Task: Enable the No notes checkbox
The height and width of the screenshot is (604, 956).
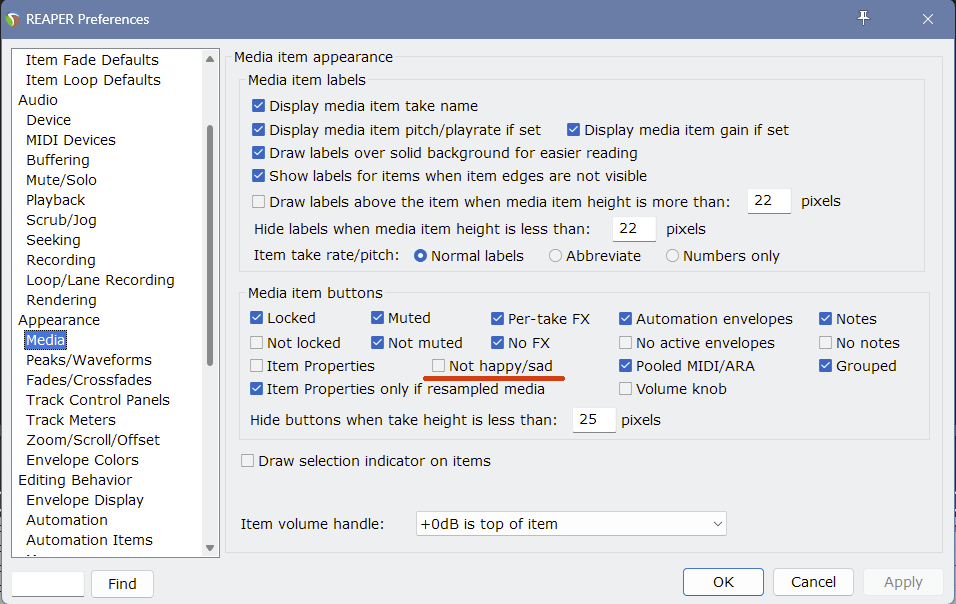Action: click(x=826, y=343)
